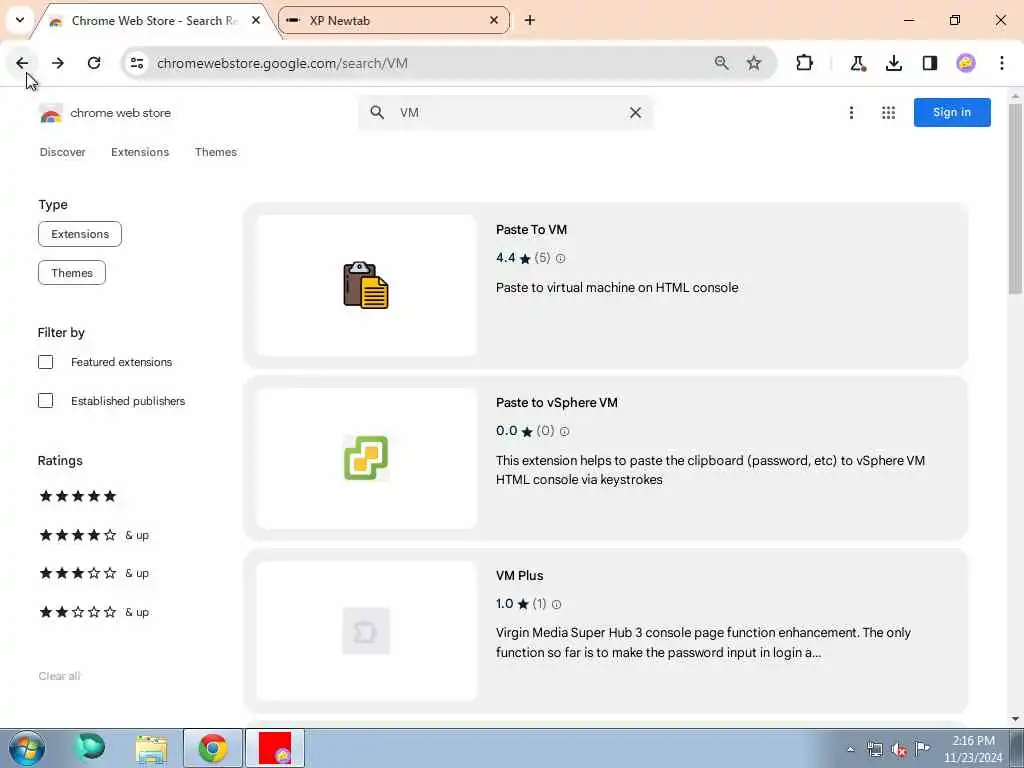This screenshot has height=768, width=1024.
Task: Click the search magnifier in store search box
Action: (377, 112)
